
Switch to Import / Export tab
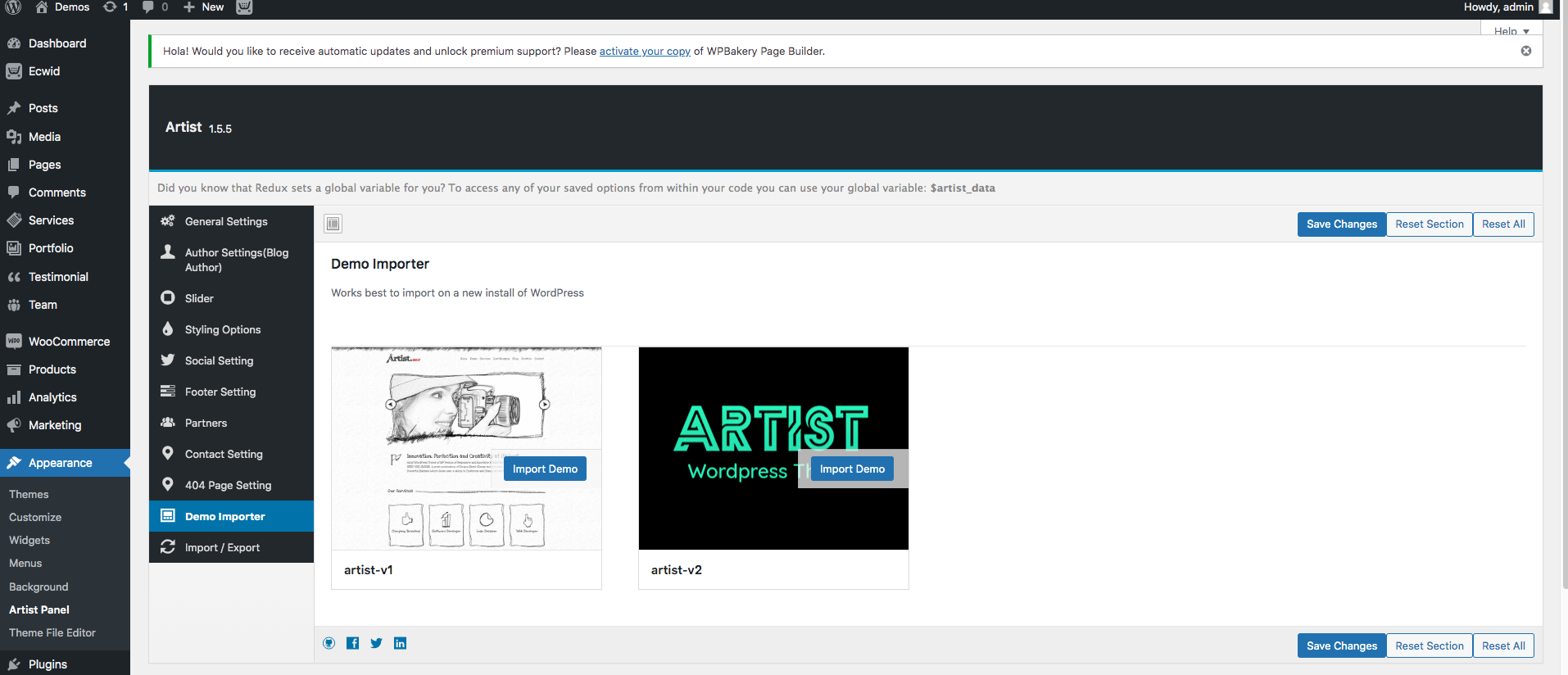231,547
